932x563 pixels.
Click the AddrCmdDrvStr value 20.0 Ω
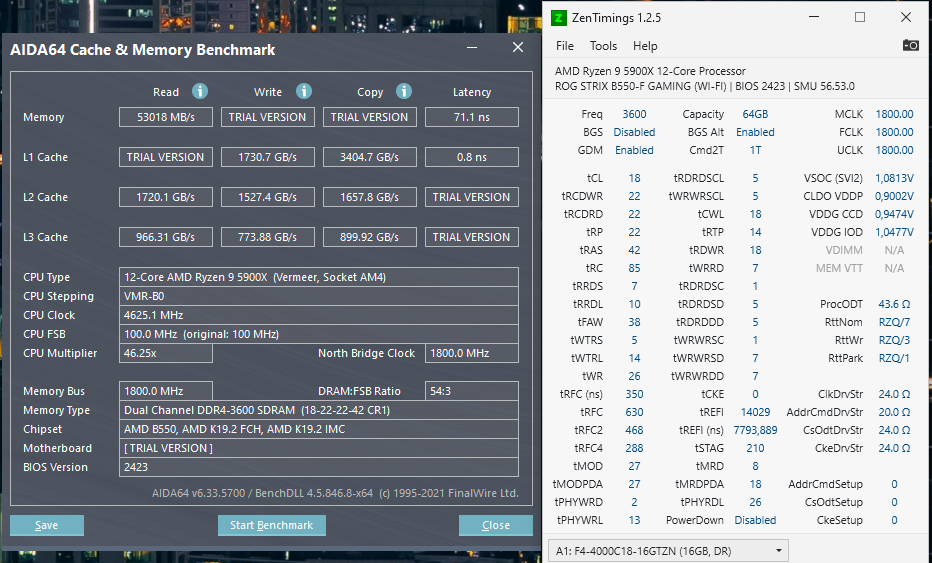pyautogui.click(x=894, y=412)
